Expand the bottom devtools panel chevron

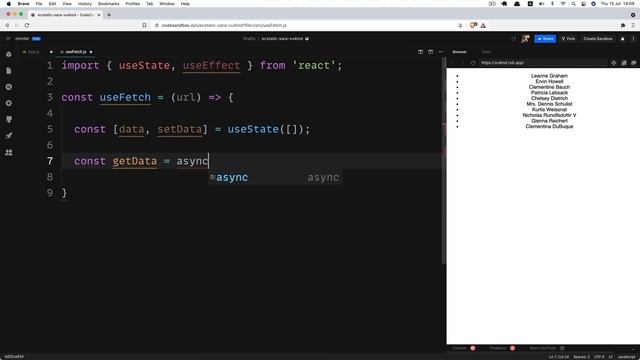coord(633,348)
